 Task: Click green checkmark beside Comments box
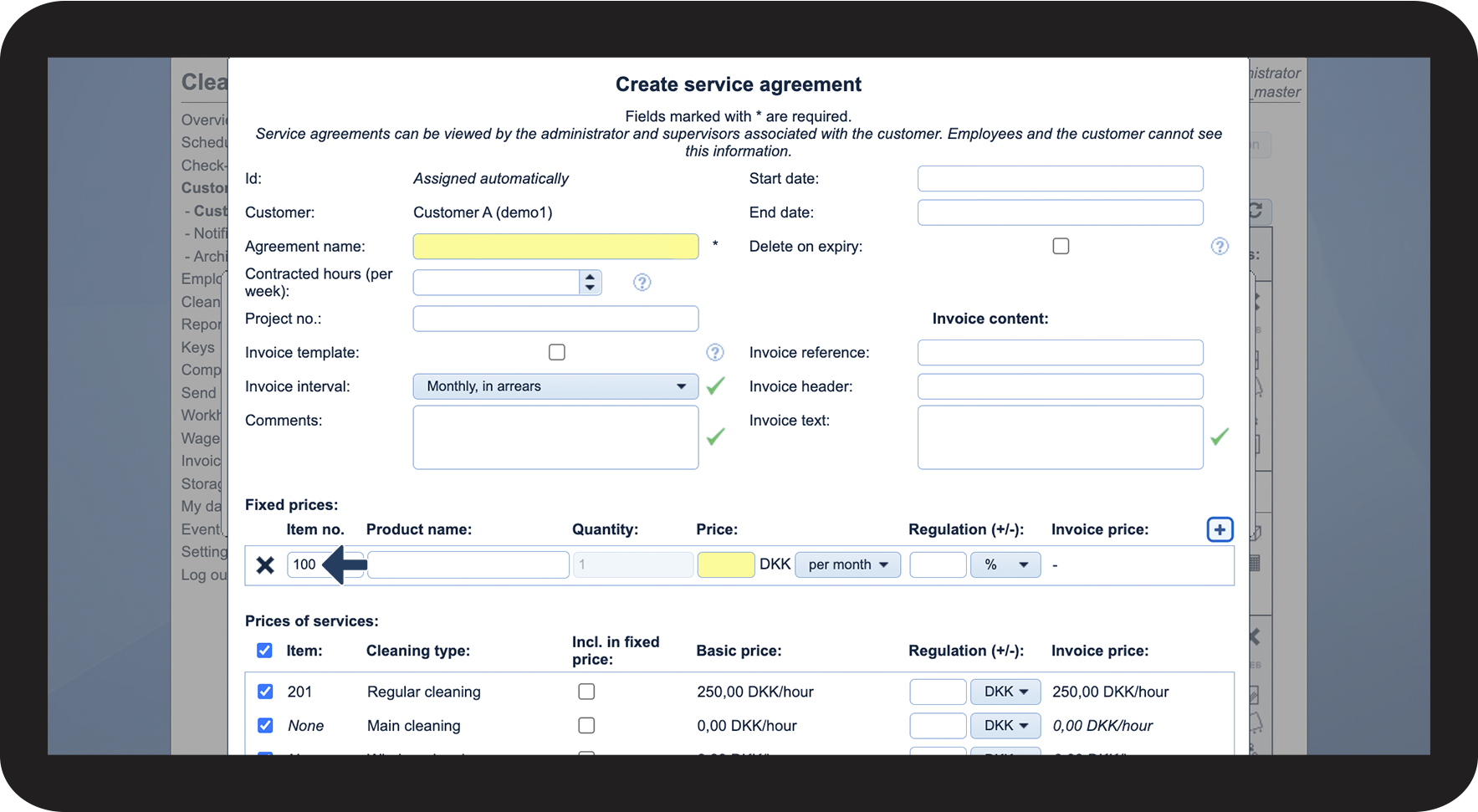(715, 437)
